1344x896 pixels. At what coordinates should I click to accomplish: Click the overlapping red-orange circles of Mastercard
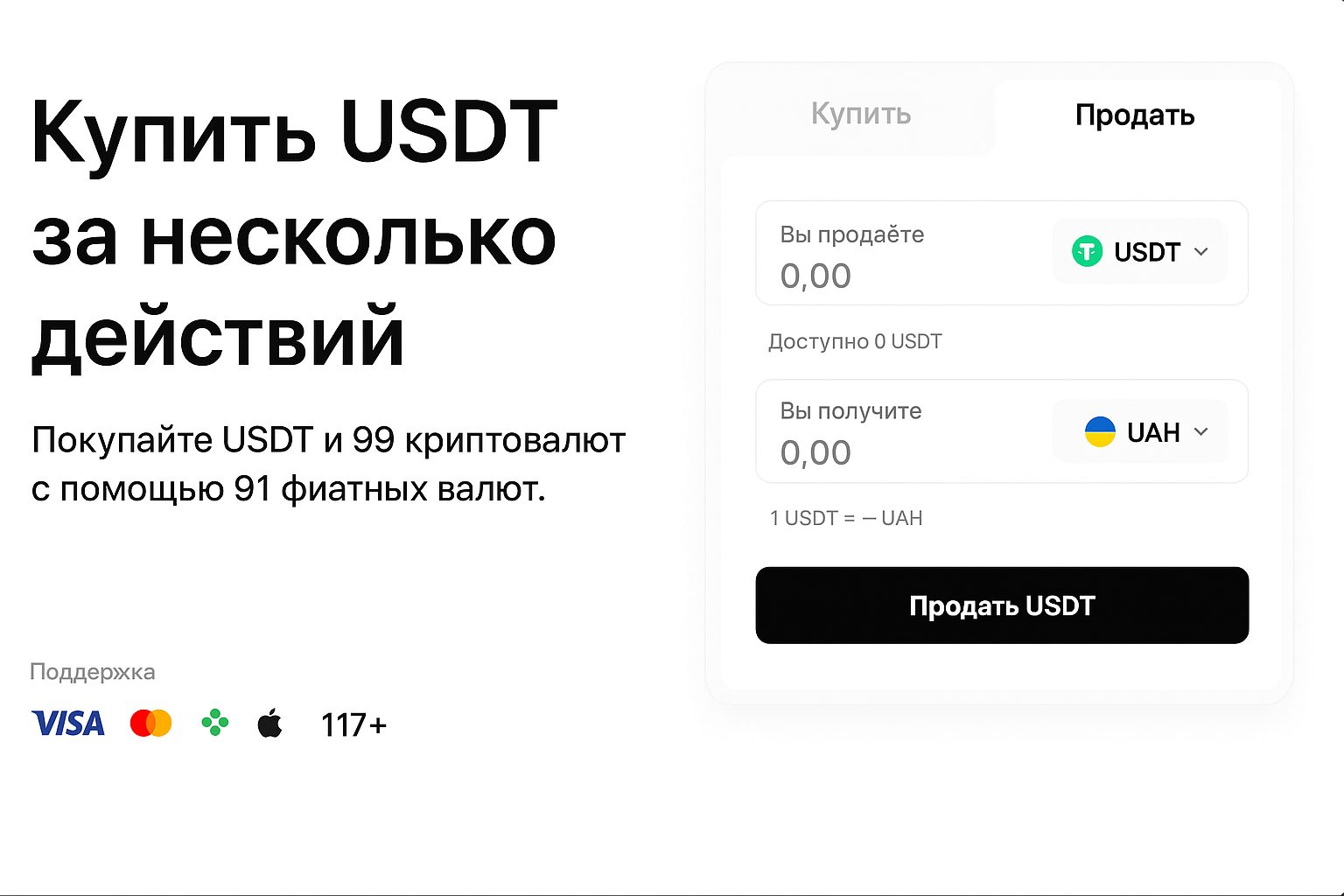(149, 723)
